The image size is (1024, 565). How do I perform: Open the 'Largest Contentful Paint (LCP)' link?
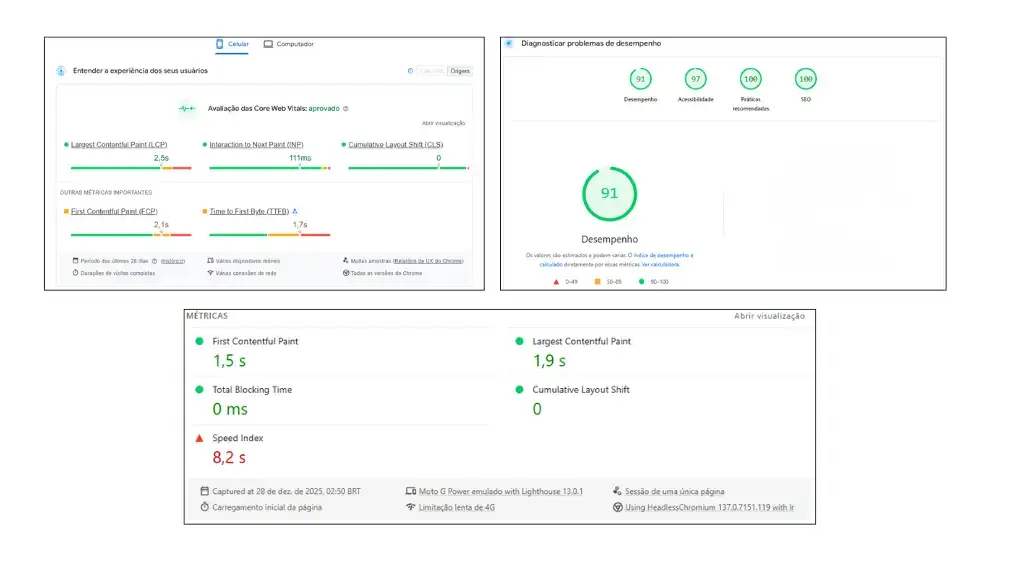click(118, 145)
